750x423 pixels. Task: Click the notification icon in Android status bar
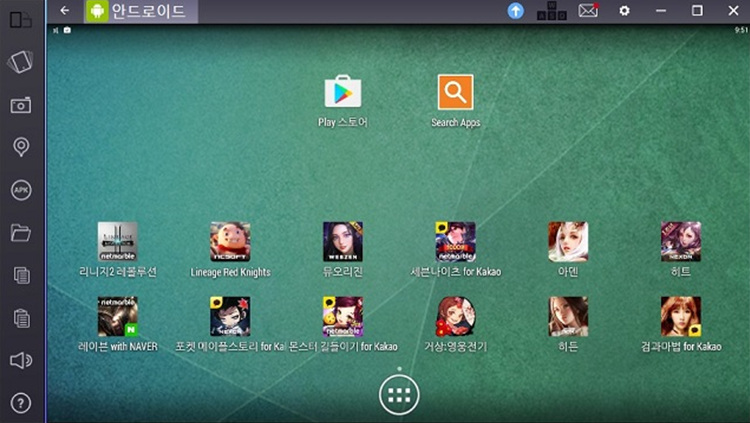click(67, 30)
